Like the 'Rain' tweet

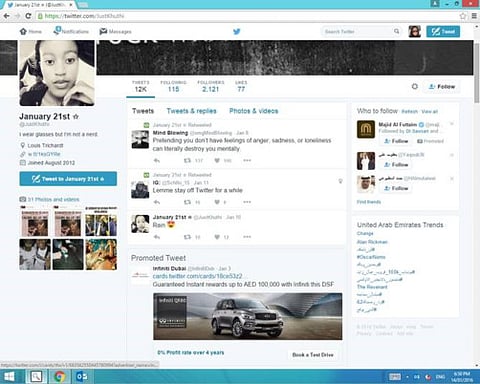point(217,237)
